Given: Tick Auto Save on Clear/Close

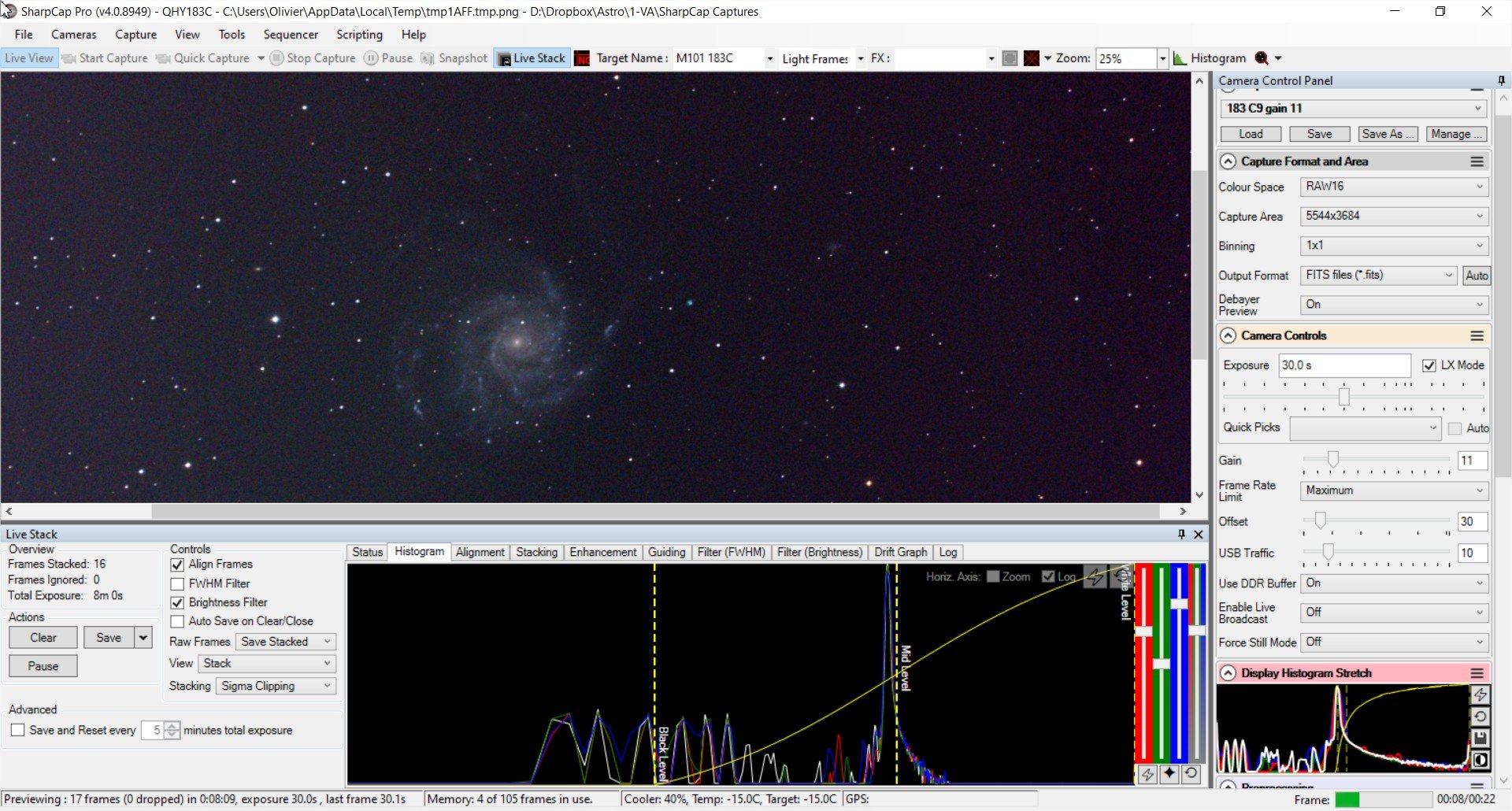Looking at the screenshot, I should pyautogui.click(x=177, y=622).
